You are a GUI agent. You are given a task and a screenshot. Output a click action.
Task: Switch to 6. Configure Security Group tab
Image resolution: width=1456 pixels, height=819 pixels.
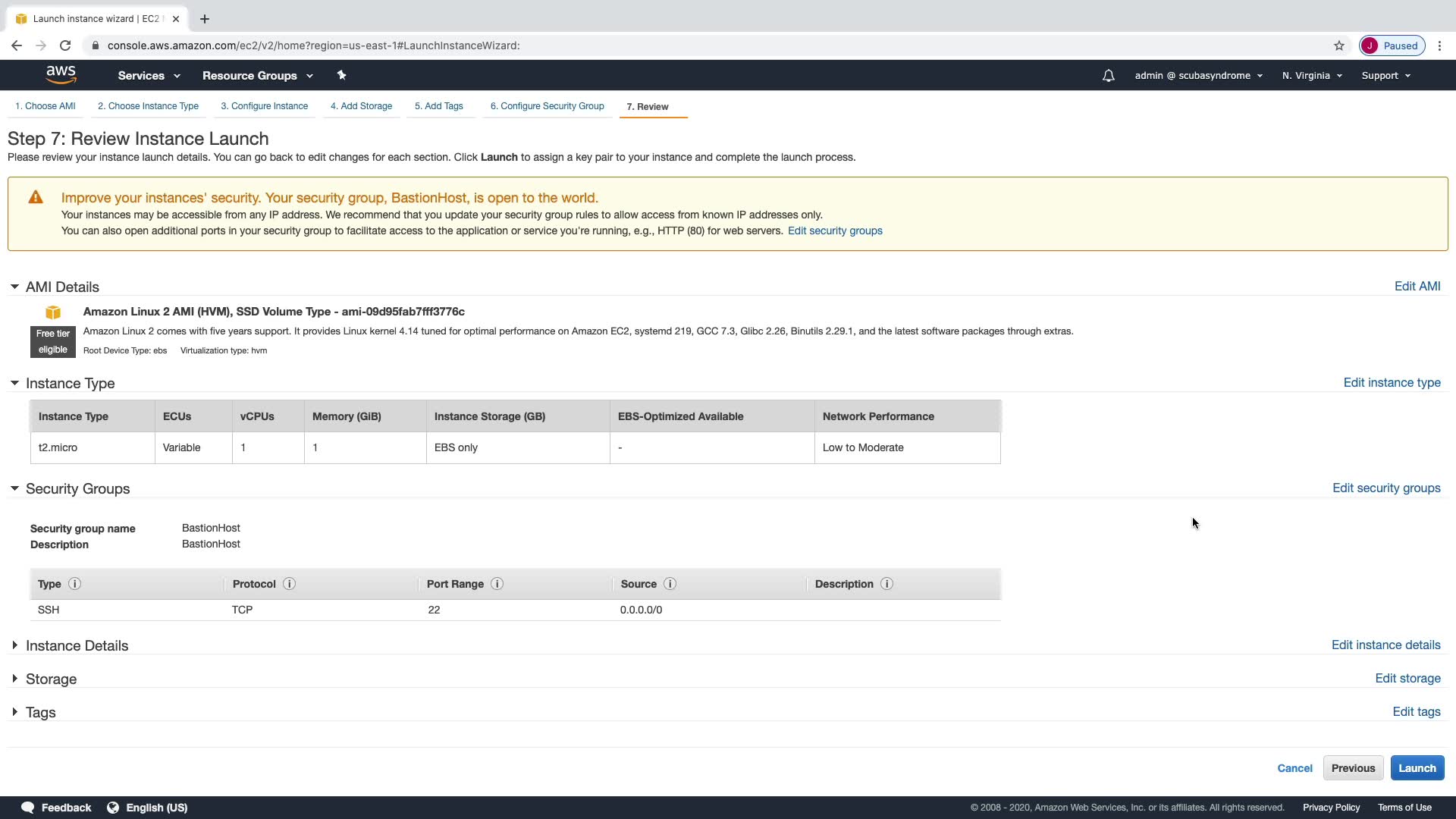pyautogui.click(x=547, y=106)
